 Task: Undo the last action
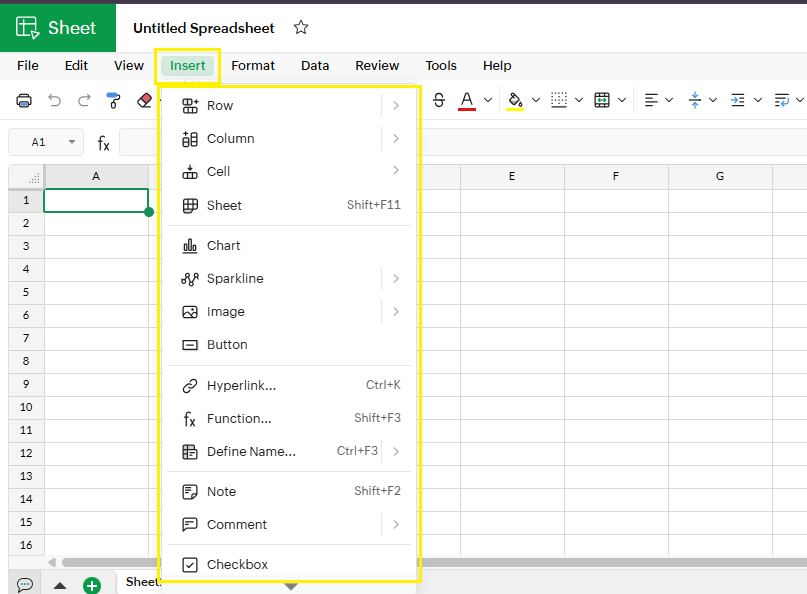(x=56, y=100)
